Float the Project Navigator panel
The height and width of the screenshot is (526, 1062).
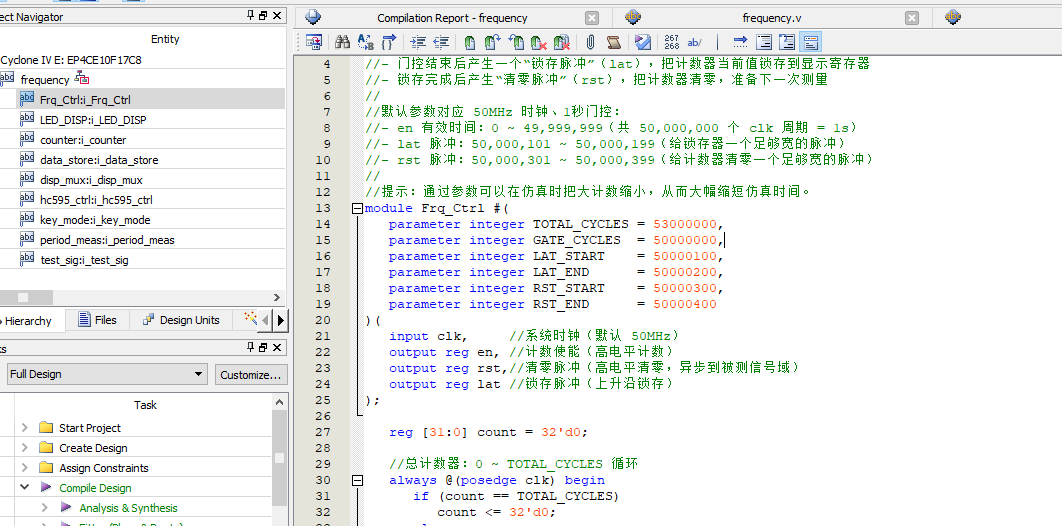pyautogui.click(x=263, y=16)
